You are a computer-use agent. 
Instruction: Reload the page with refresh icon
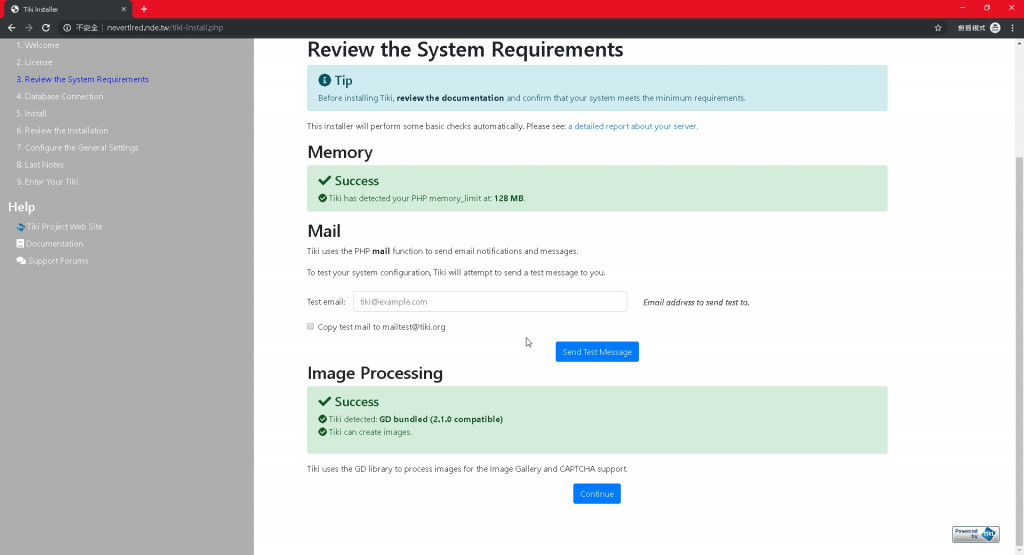pos(46,27)
